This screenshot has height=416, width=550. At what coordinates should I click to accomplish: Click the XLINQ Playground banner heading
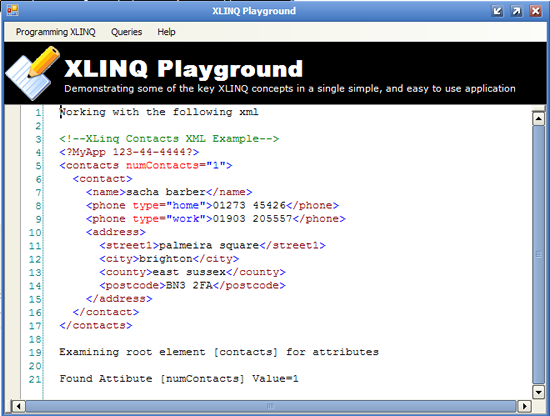[x=183, y=68]
